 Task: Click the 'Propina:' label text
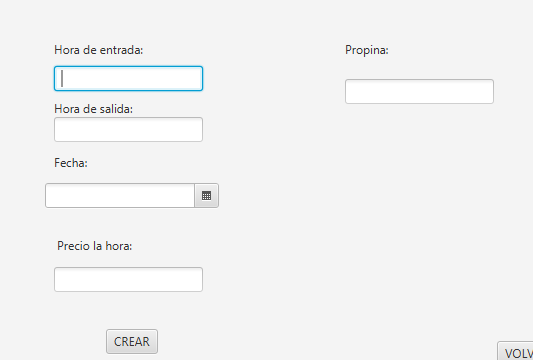pos(367,50)
